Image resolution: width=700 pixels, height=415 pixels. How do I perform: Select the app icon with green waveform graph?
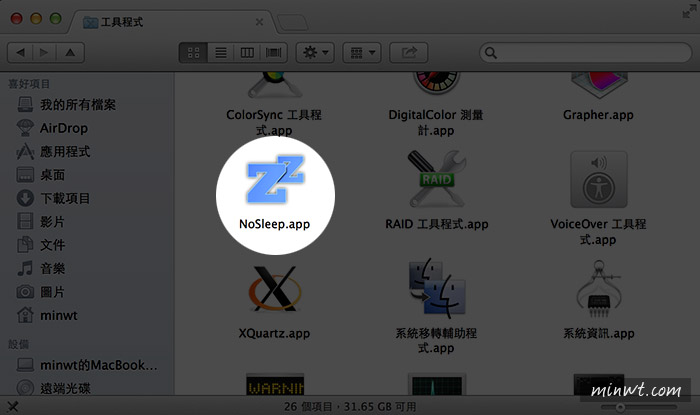pos(437,385)
